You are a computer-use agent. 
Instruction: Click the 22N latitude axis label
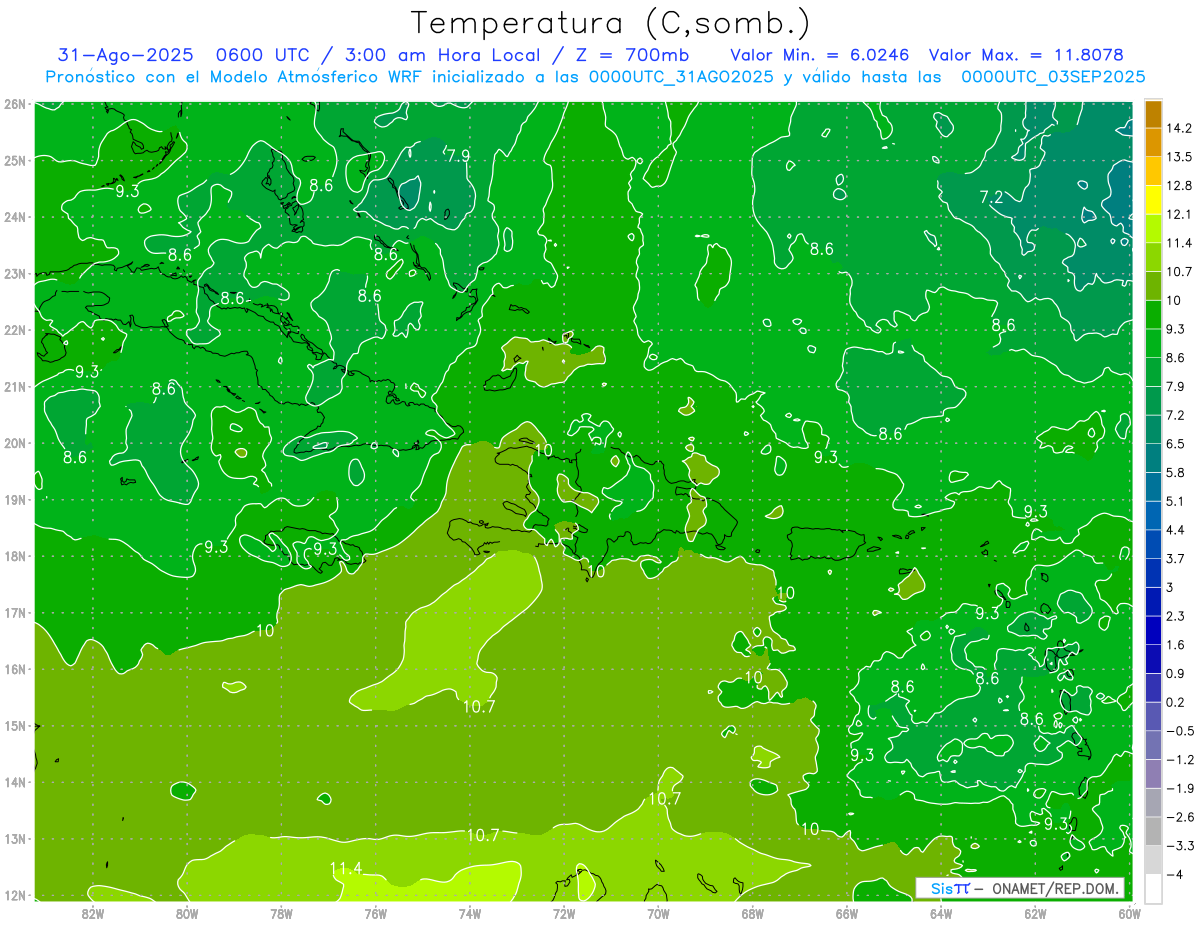pos(14,330)
